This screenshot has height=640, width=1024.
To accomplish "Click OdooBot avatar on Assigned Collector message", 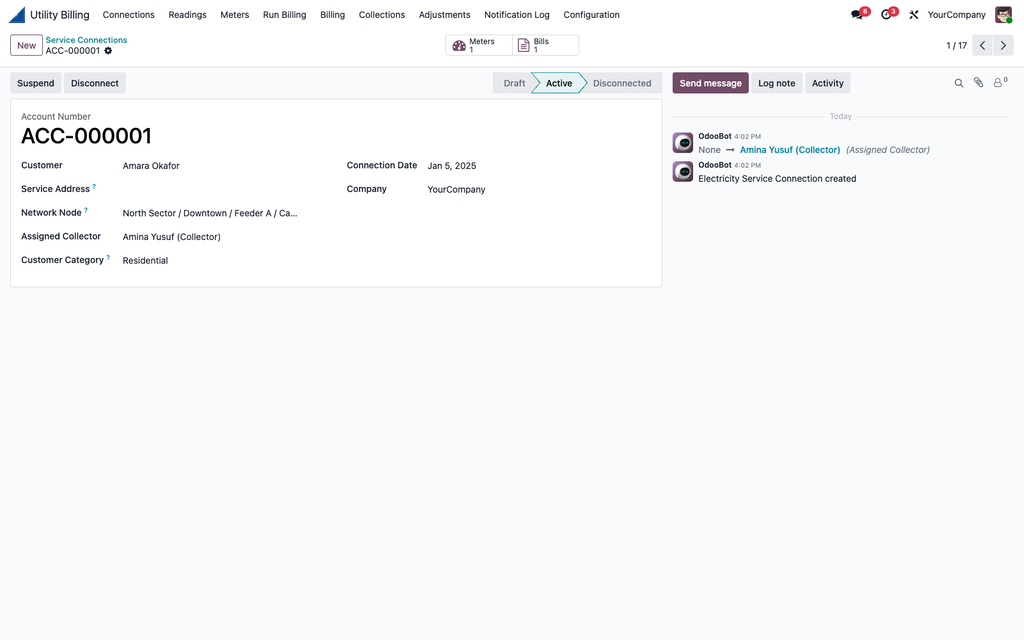I will tap(682, 142).
